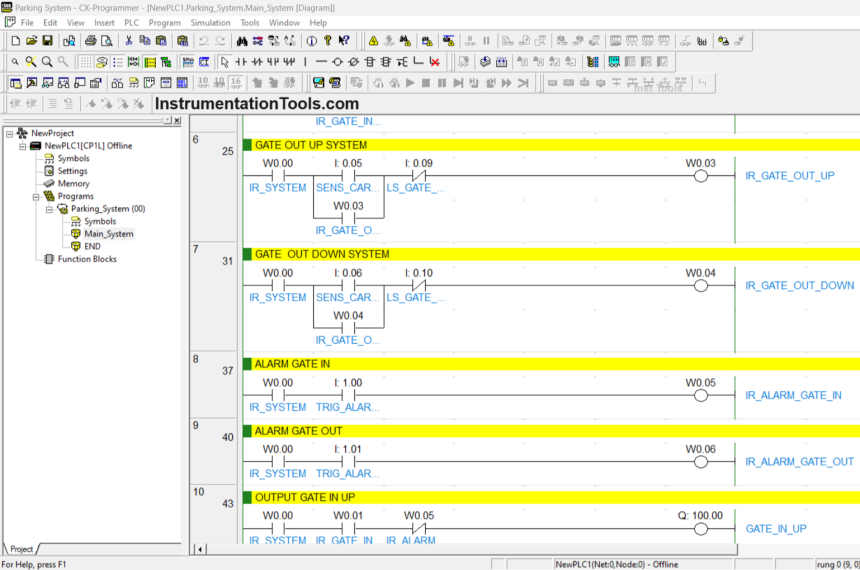Collapse Parking_System (00) tree node

click(x=48, y=209)
